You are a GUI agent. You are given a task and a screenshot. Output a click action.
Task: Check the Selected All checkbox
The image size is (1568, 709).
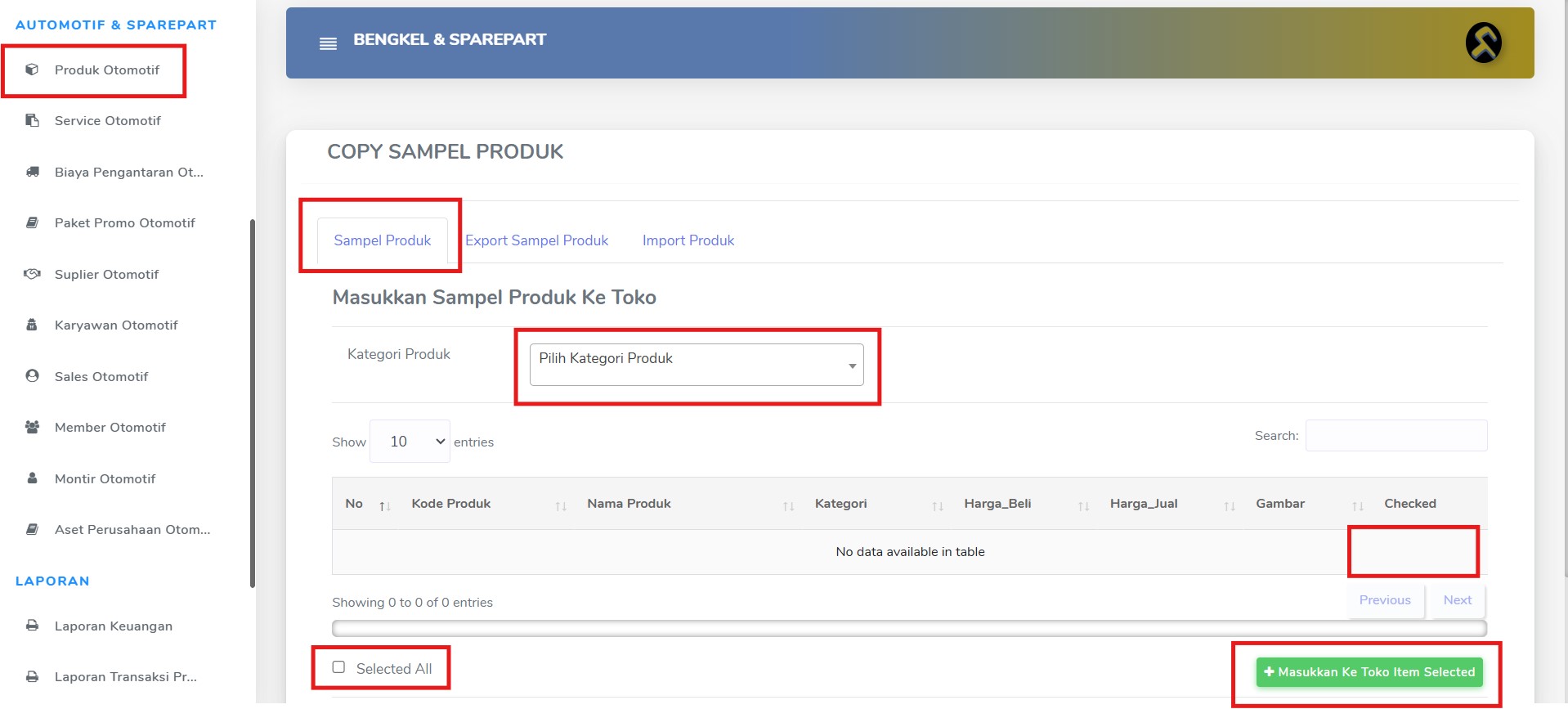[338, 667]
